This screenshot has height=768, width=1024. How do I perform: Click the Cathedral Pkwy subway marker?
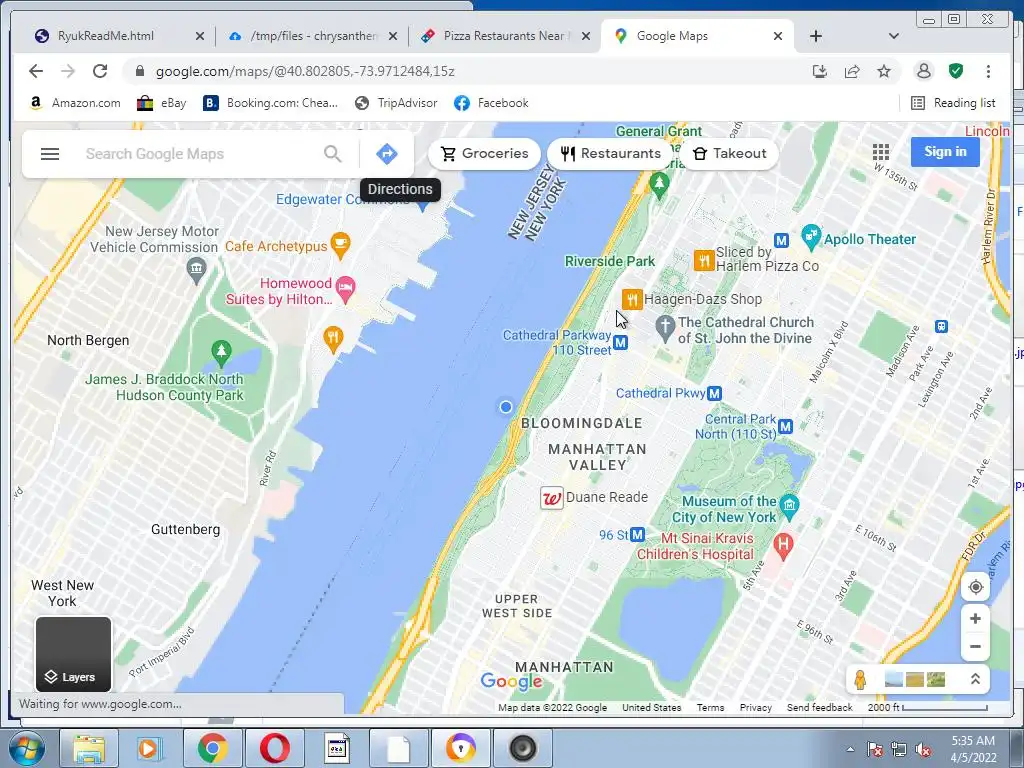pos(714,393)
